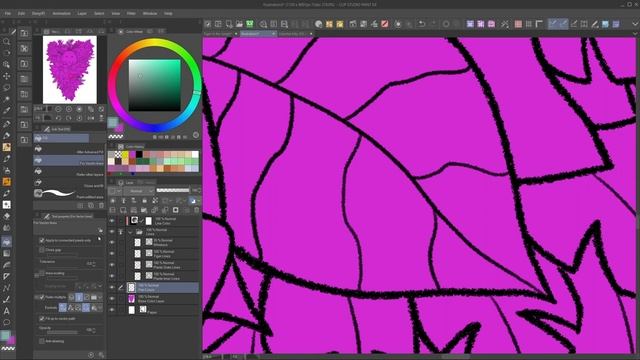Viewport: 640px width, 360px height.
Task: Delete sub tool using trash icon
Action: pos(101,205)
